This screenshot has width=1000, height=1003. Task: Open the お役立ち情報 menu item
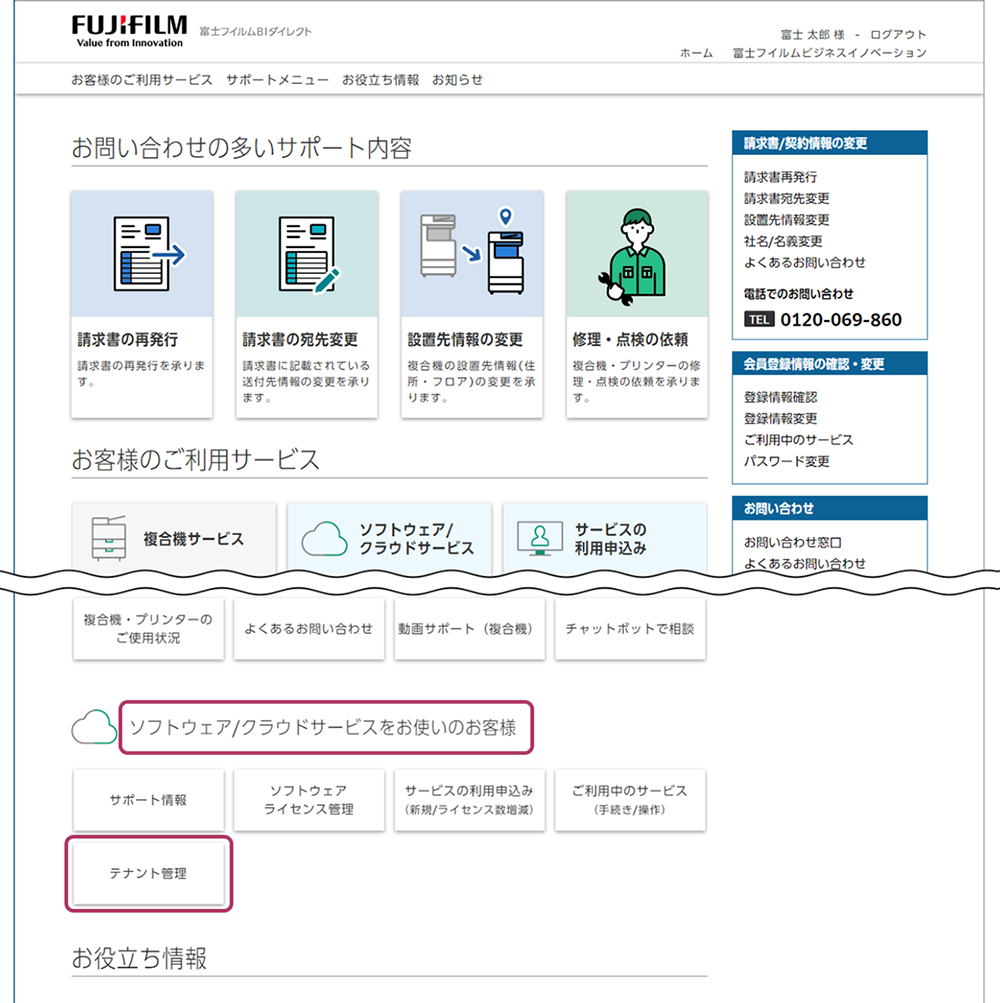(x=380, y=80)
